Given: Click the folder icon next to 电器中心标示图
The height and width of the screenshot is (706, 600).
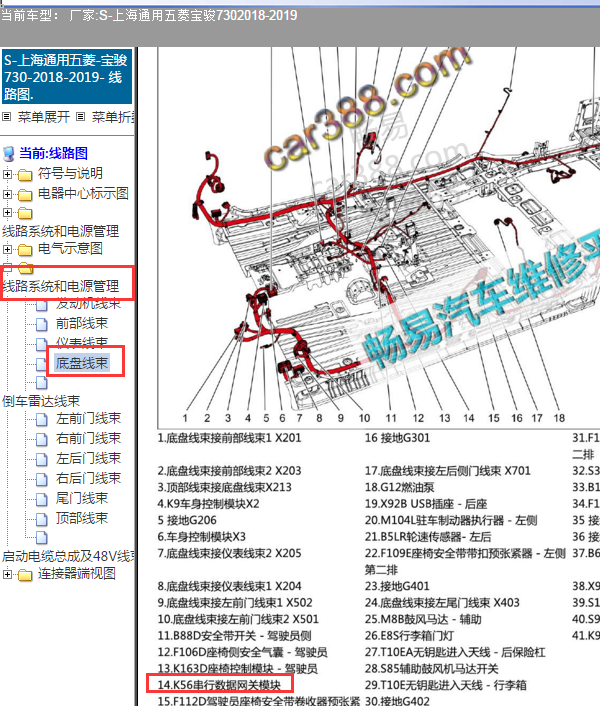Looking at the screenshot, I should click(25, 195).
